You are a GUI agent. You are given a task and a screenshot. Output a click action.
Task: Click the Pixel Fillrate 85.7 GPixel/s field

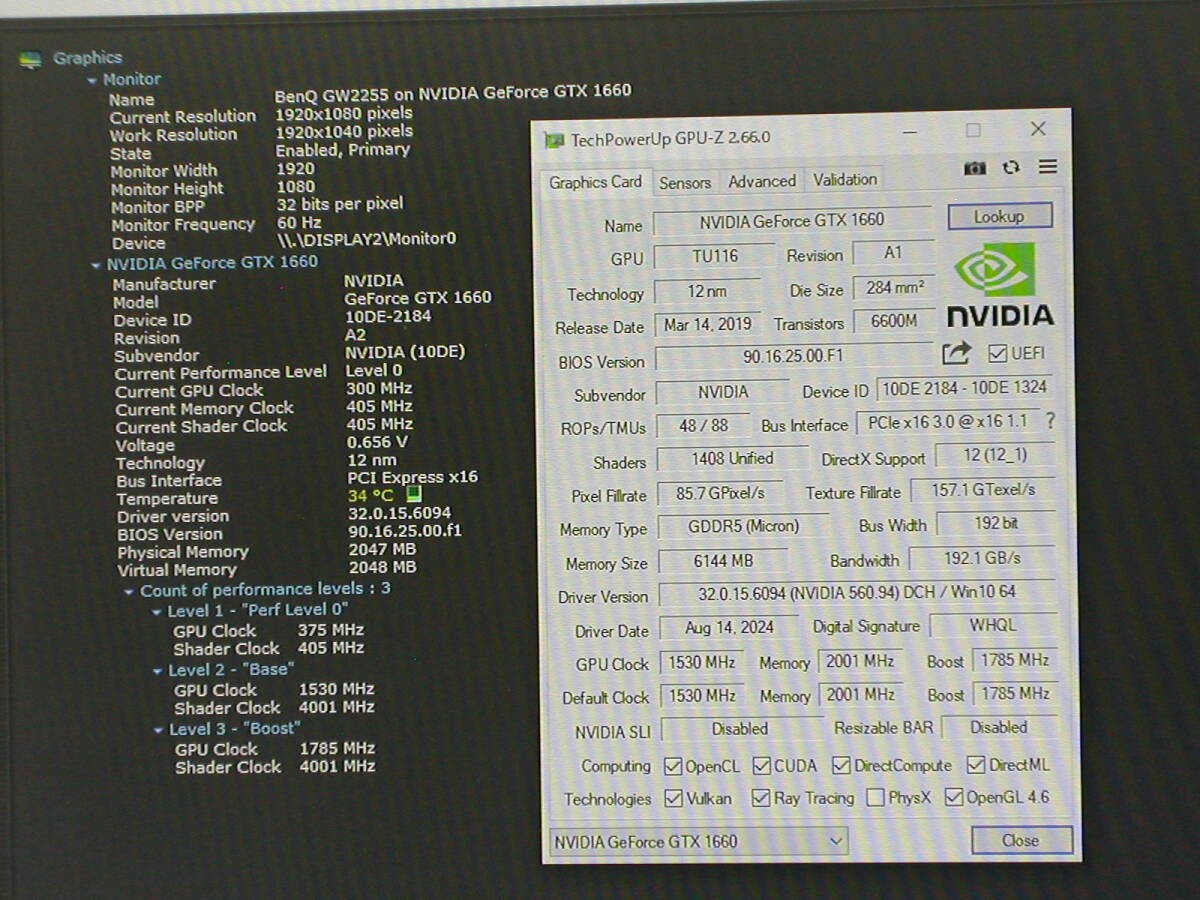pyautogui.click(x=720, y=493)
